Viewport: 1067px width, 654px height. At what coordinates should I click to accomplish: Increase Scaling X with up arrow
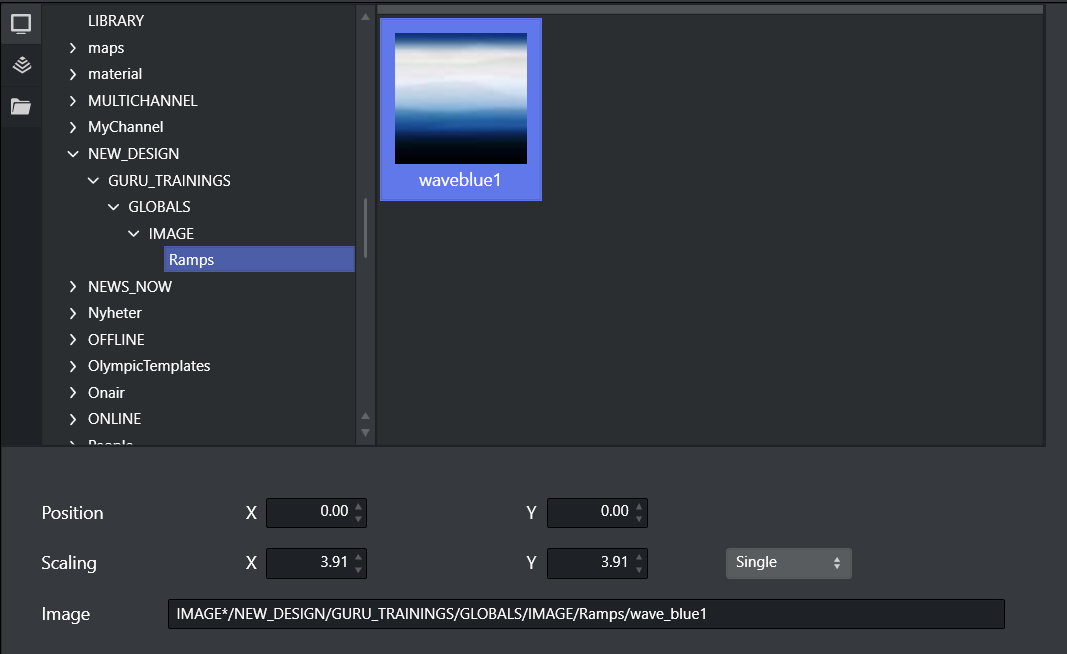click(359, 557)
